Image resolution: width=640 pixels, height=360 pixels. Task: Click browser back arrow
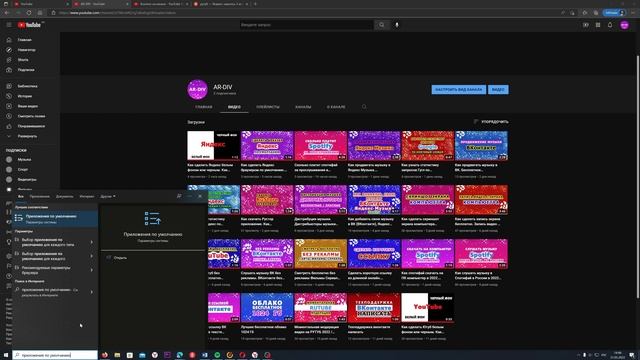[7, 13]
